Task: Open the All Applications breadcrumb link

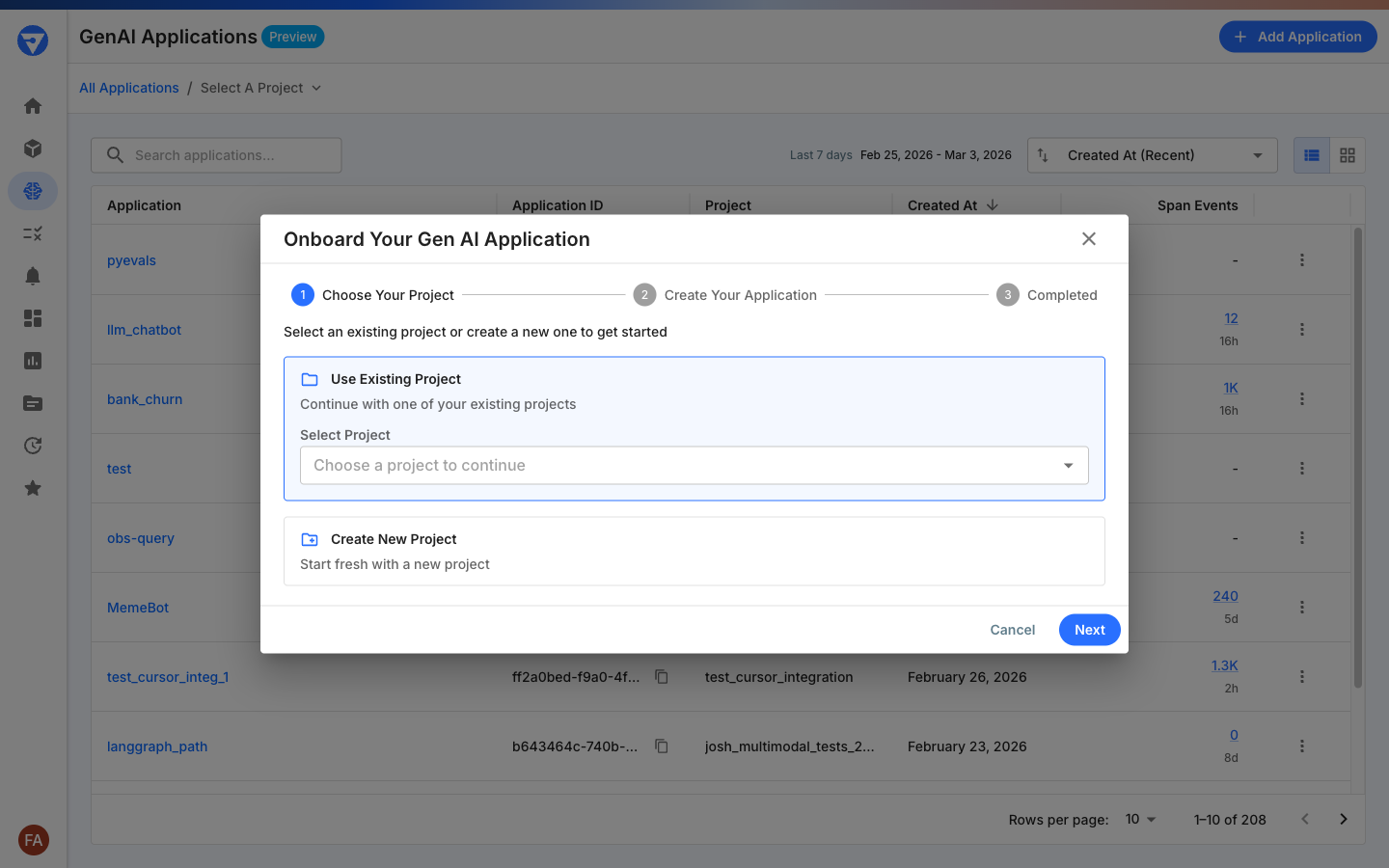Action: [x=129, y=88]
